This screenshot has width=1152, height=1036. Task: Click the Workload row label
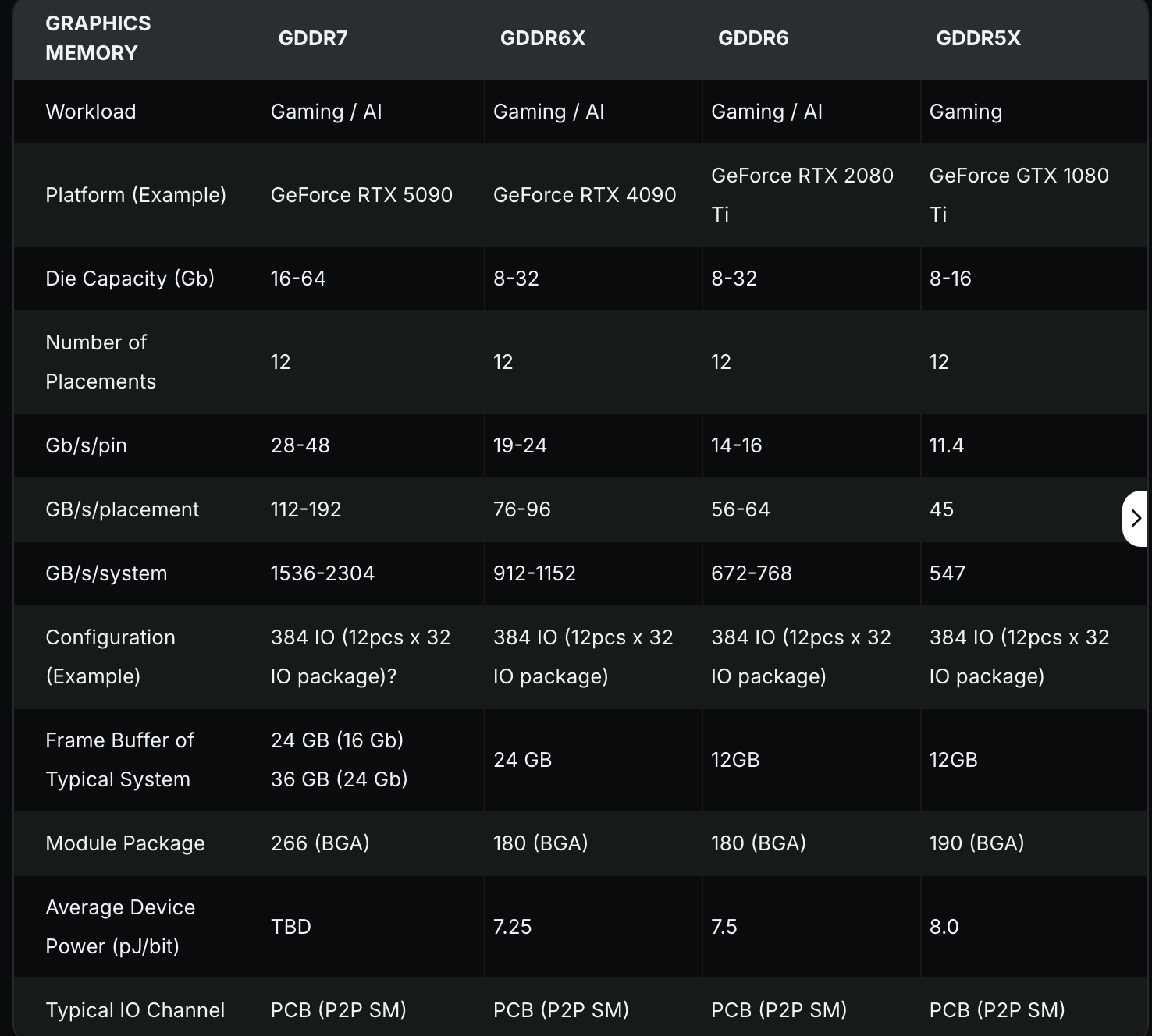pos(91,112)
